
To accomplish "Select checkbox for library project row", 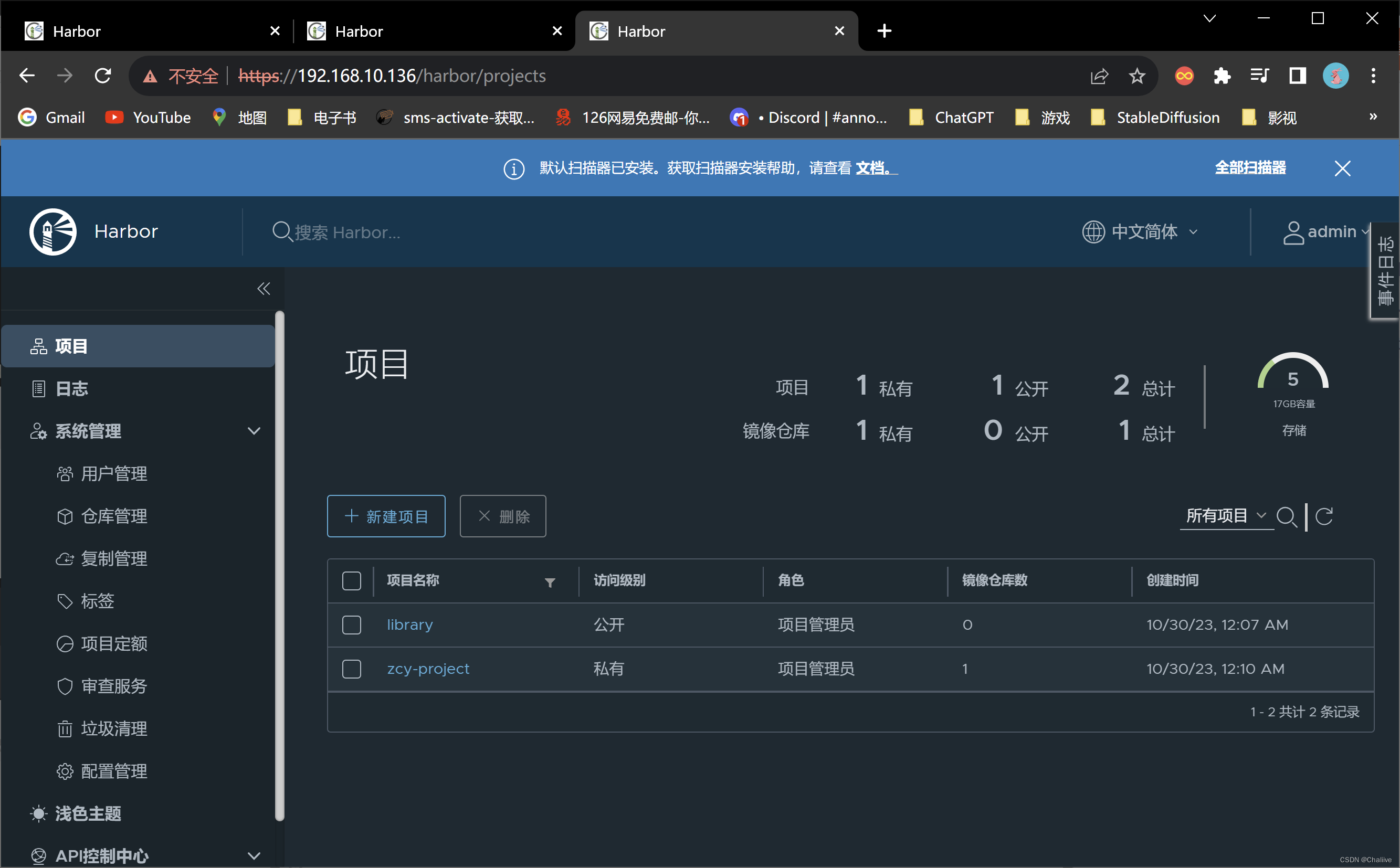I will pos(352,624).
